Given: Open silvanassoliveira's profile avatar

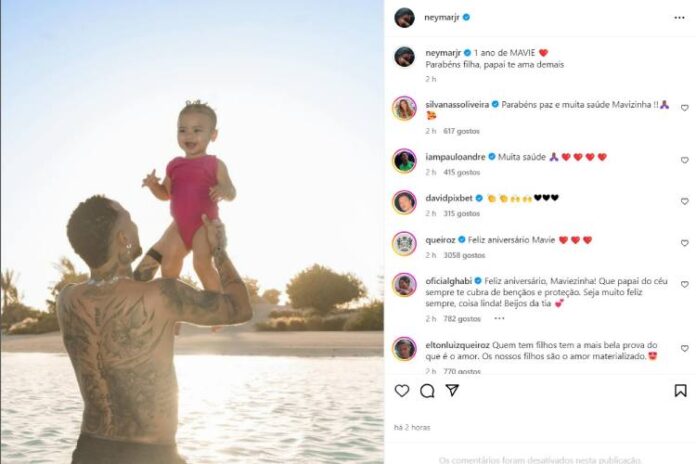Looking at the screenshot, I should click(404, 108).
